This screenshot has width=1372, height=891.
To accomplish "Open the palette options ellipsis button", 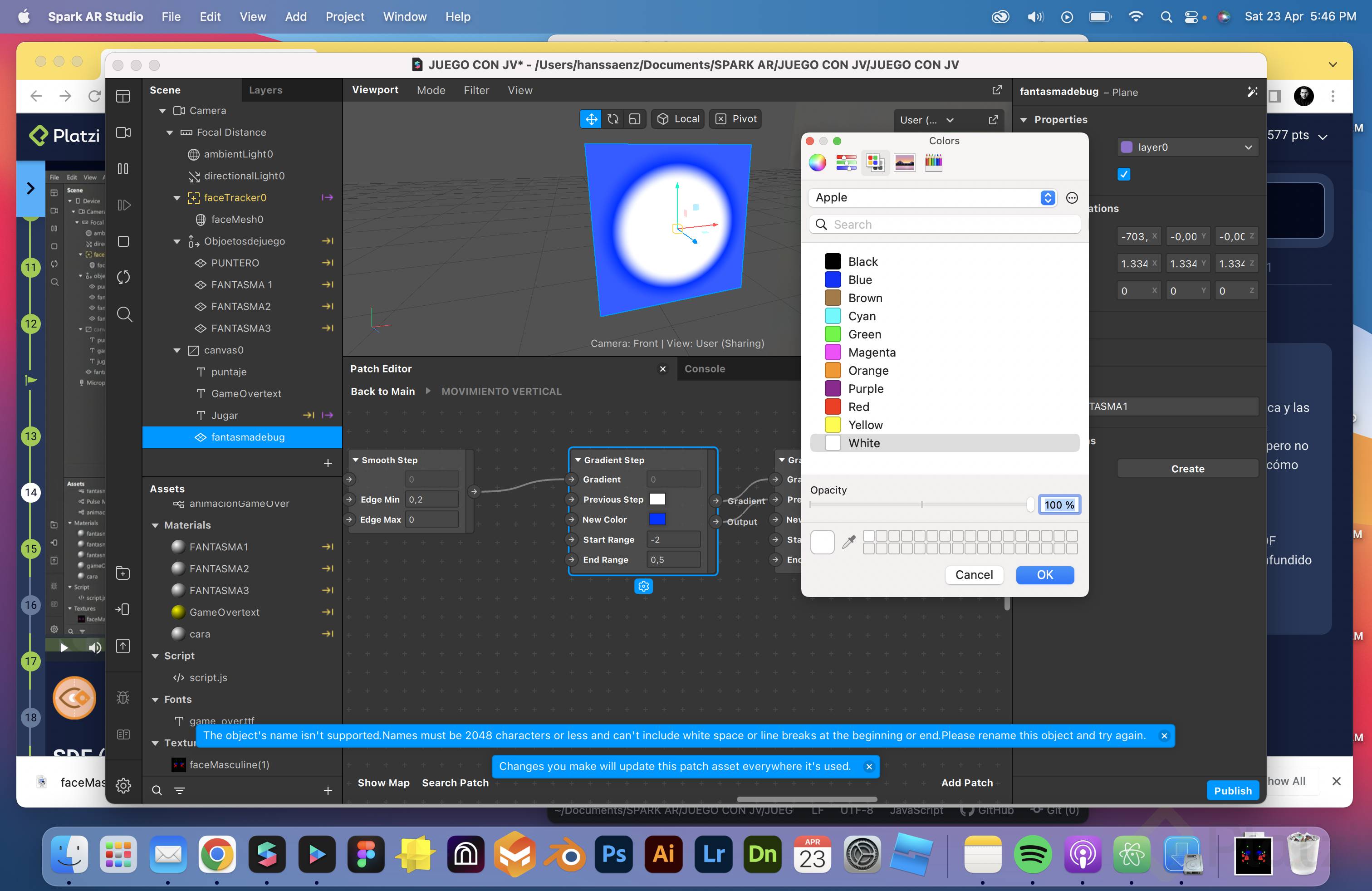I will pos(1072,198).
